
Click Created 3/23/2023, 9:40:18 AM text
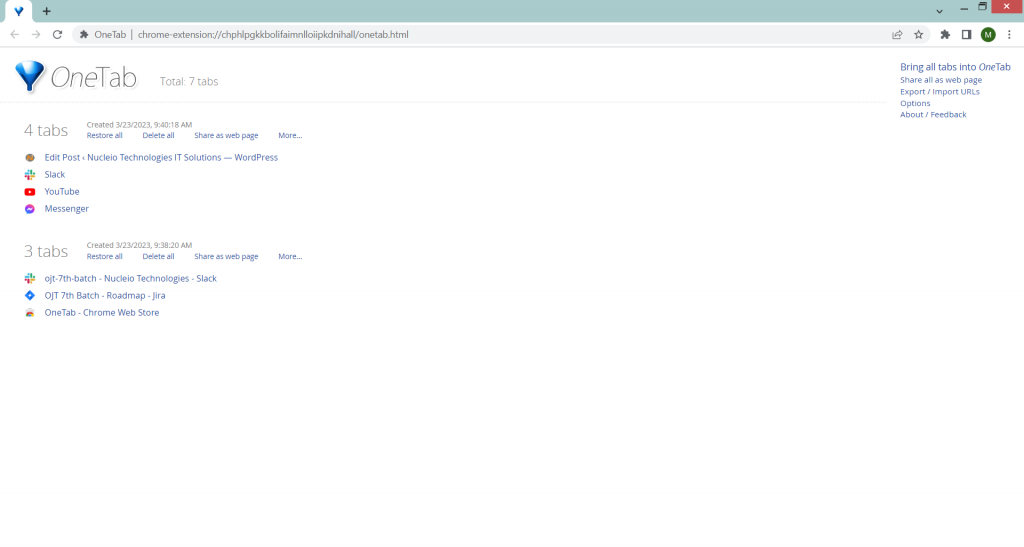pos(139,125)
